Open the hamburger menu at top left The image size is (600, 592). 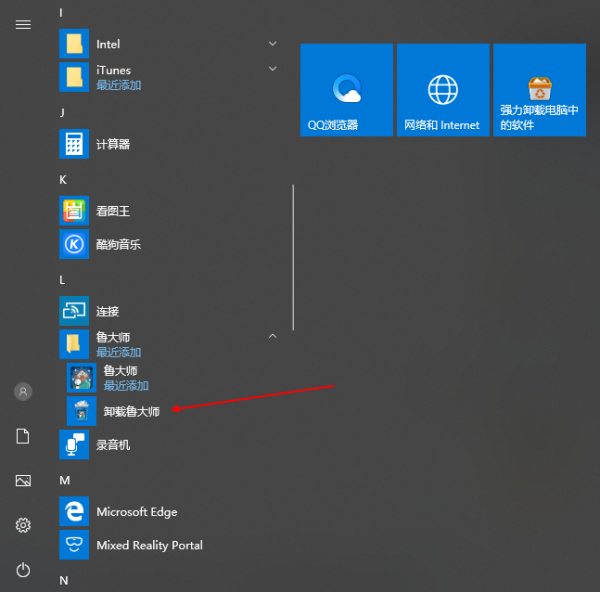coord(23,24)
